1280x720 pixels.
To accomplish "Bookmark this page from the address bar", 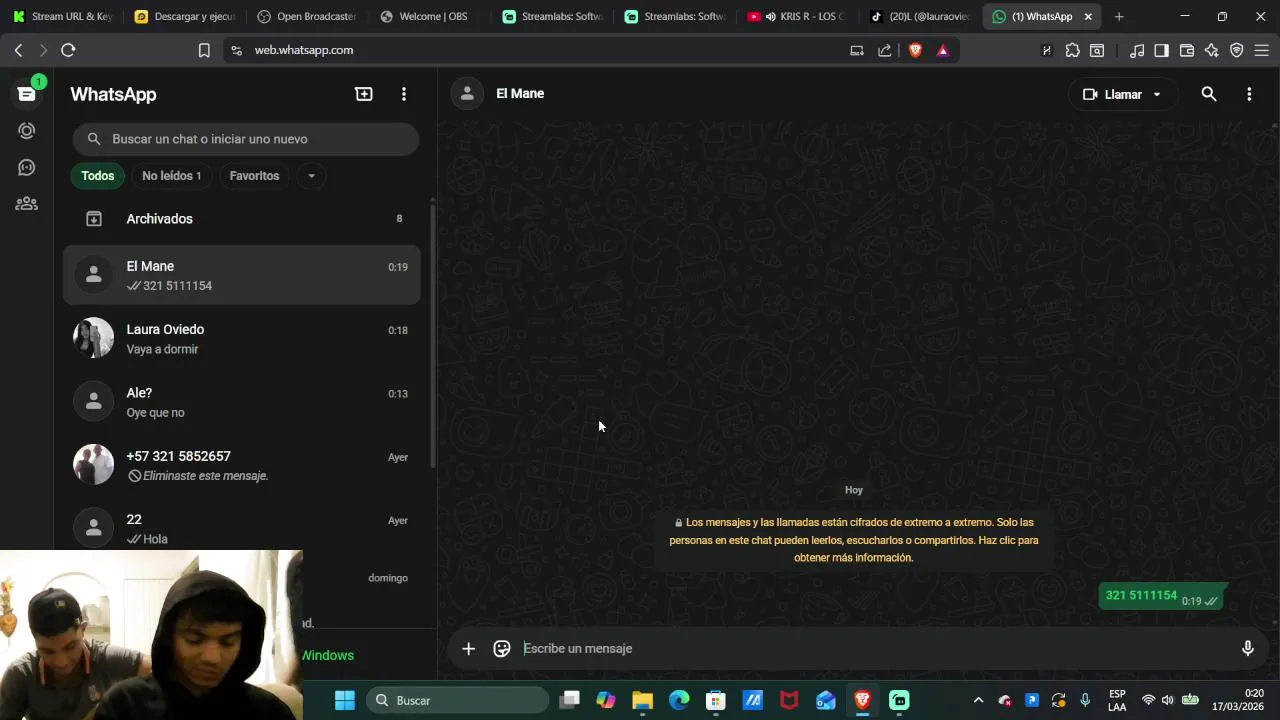I will (204, 50).
